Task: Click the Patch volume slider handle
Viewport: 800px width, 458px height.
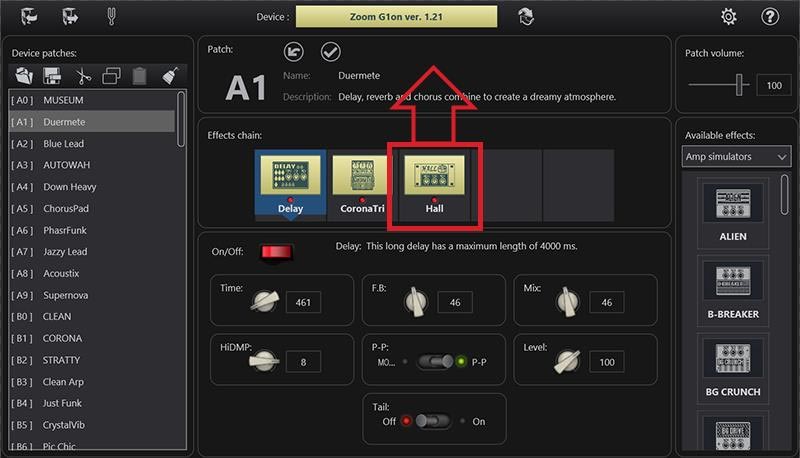Action: pyautogui.click(x=741, y=86)
